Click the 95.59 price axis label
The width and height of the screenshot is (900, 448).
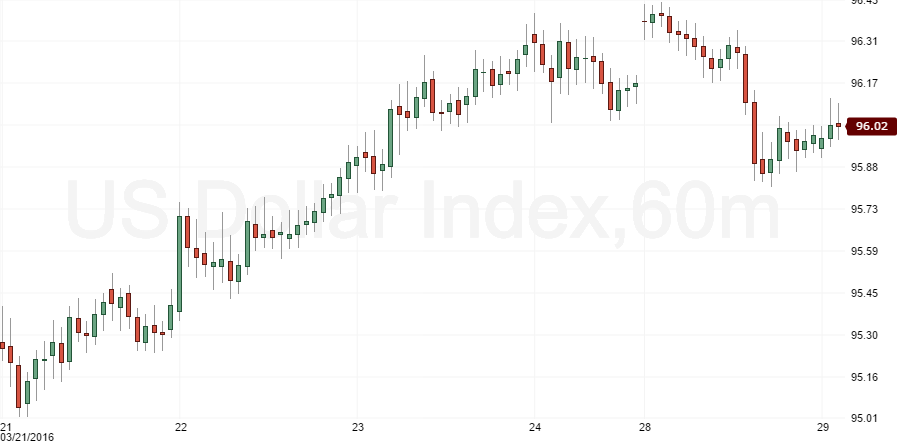click(864, 251)
